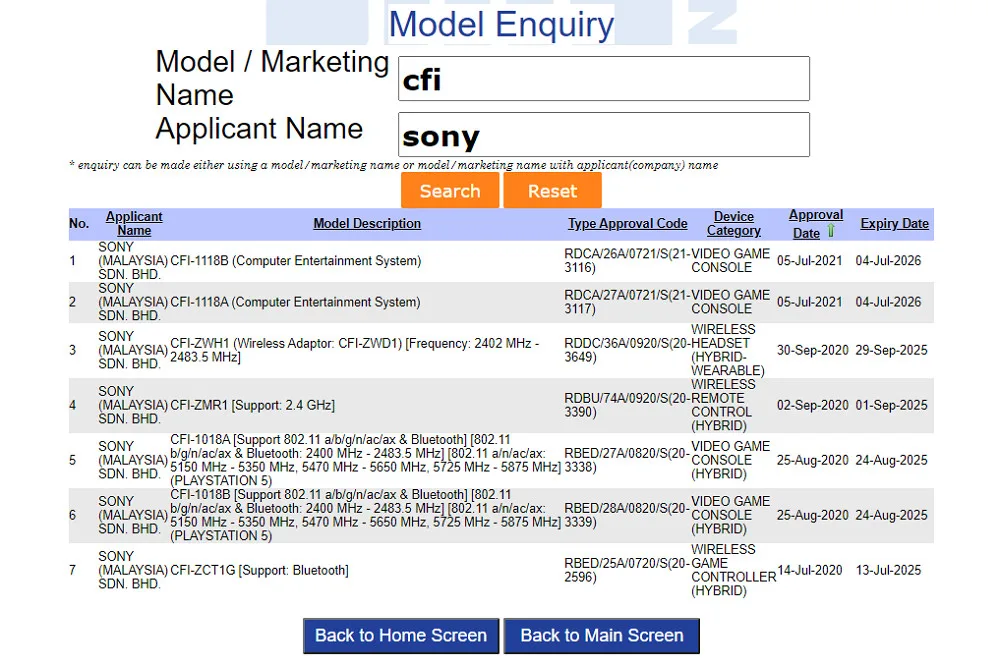The height and width of the screenshot is (665, 1000).
Task: Click the No. column header
Action: click(x=79, y=224)
